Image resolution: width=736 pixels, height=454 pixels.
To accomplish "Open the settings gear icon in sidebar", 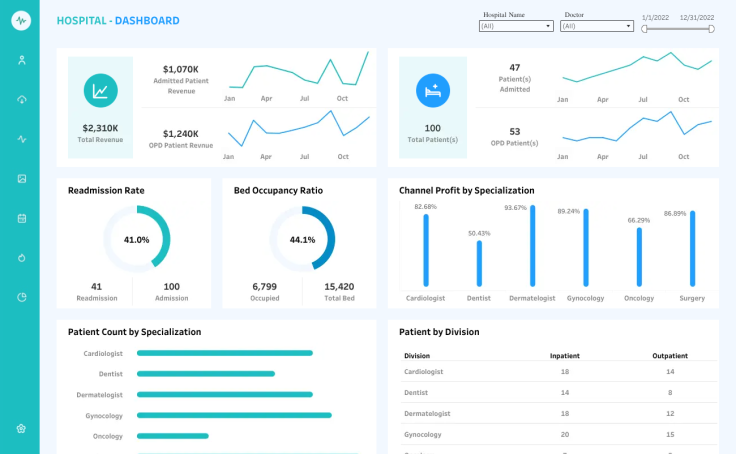I will tap(21, 429).
